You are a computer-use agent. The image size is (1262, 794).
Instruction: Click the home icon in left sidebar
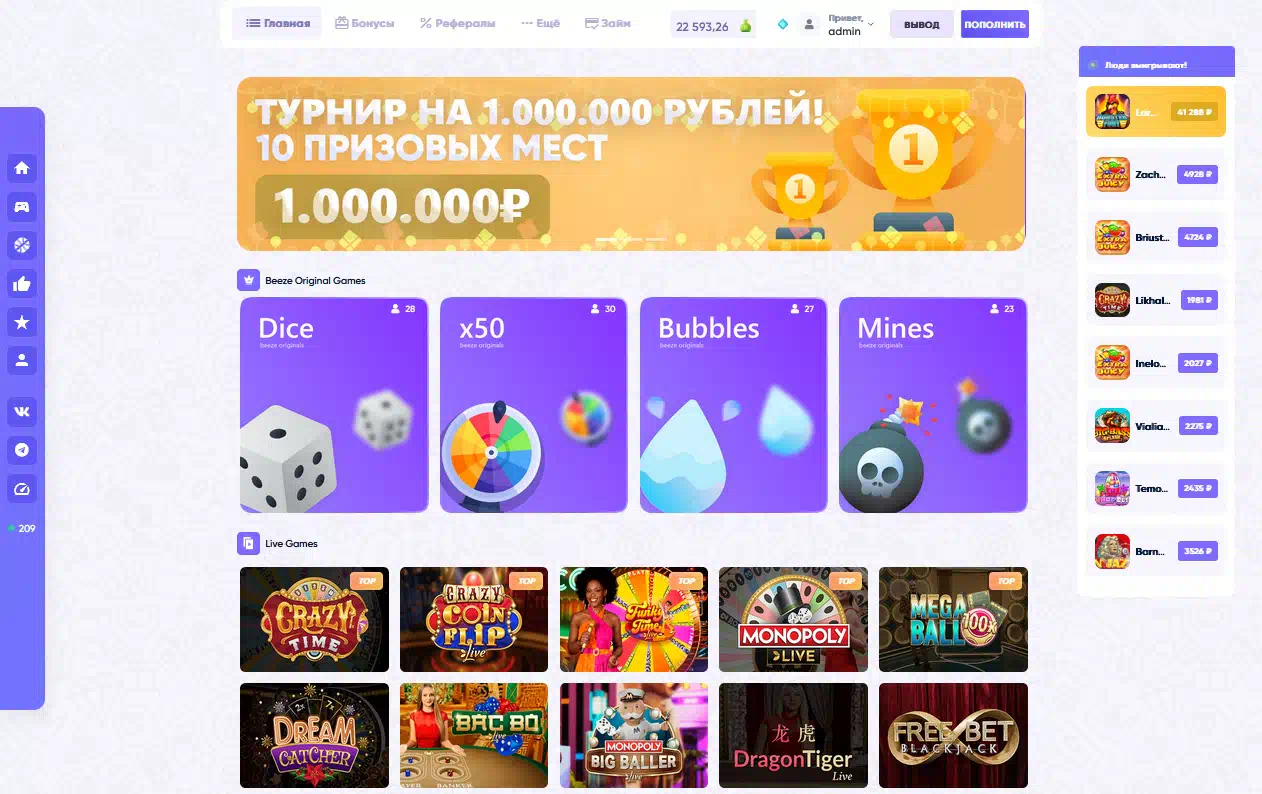[22, 168]
